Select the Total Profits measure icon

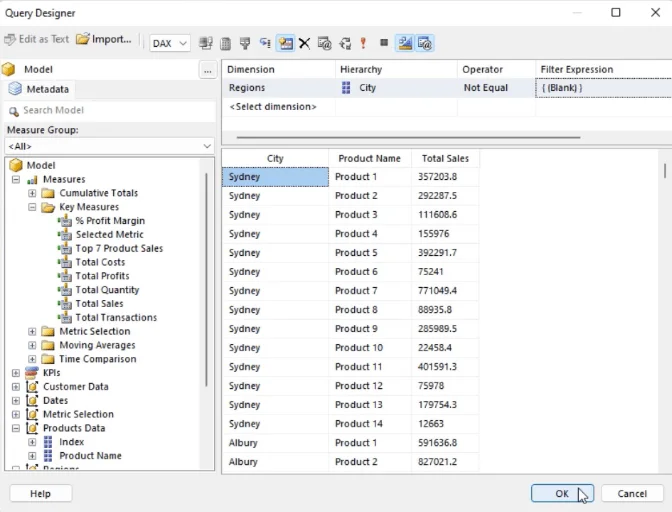[65, 276]
